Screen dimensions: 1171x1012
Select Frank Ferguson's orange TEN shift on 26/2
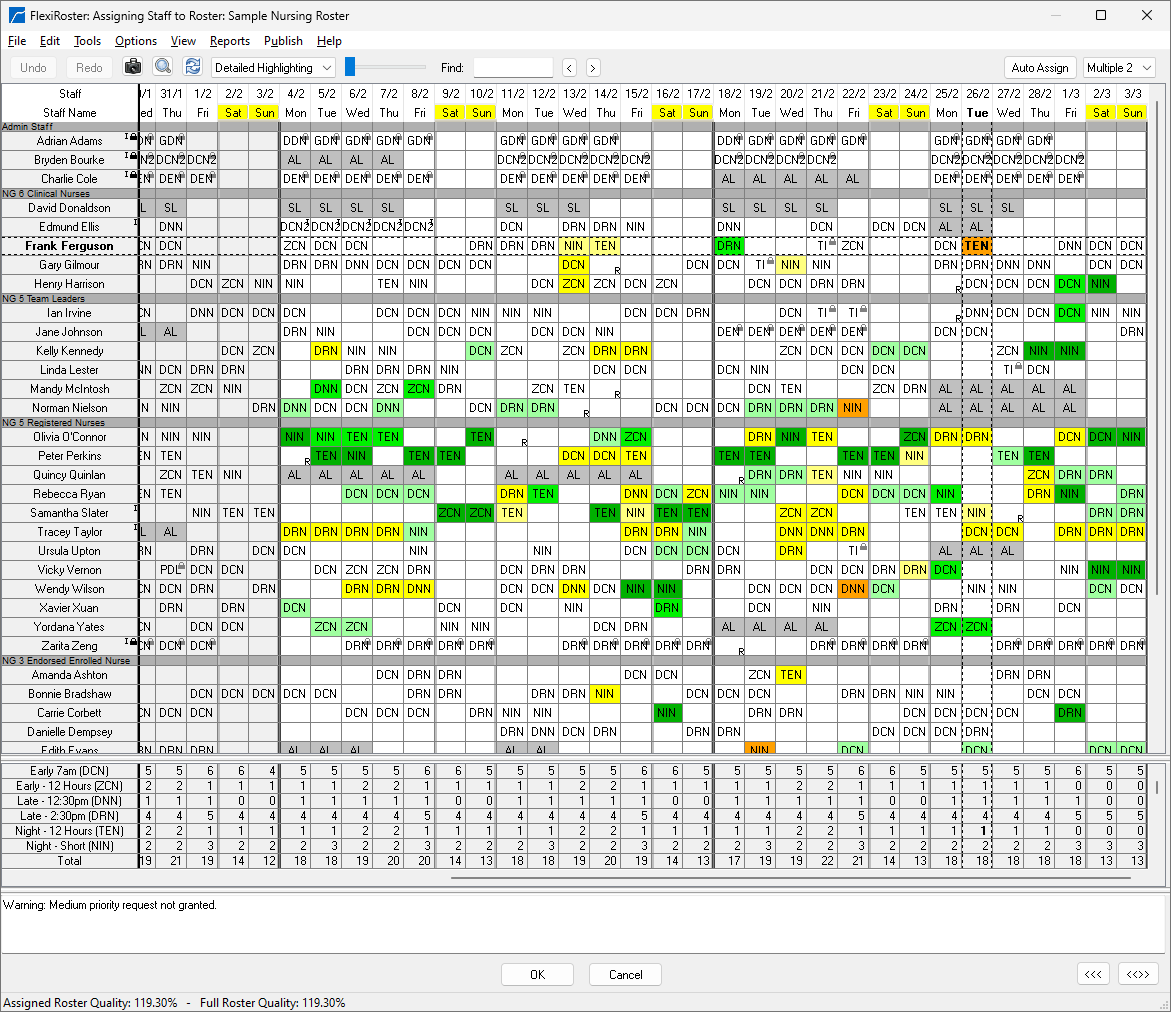pos(976,246)
